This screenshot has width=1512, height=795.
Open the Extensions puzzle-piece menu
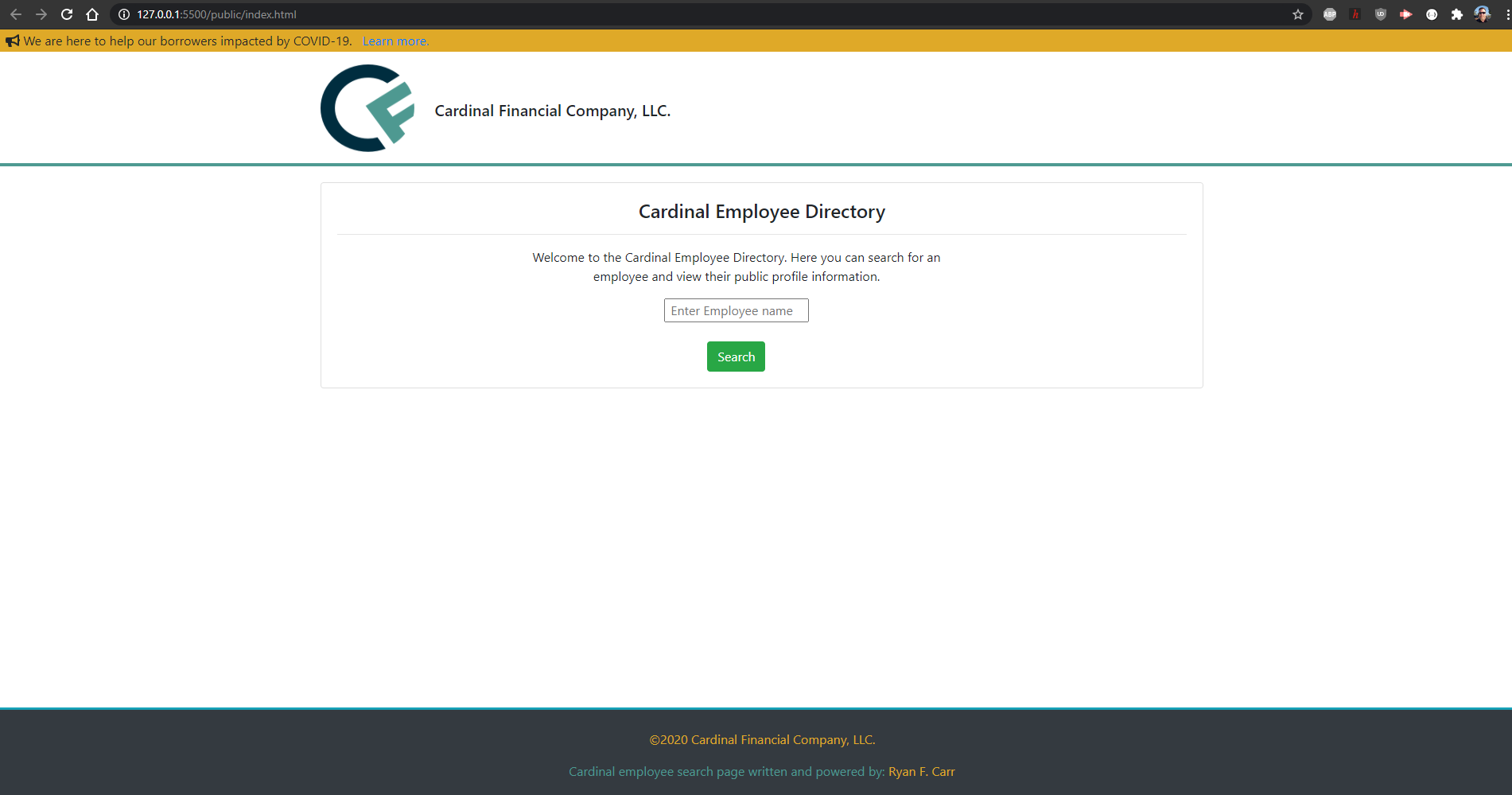(1458, 14)
